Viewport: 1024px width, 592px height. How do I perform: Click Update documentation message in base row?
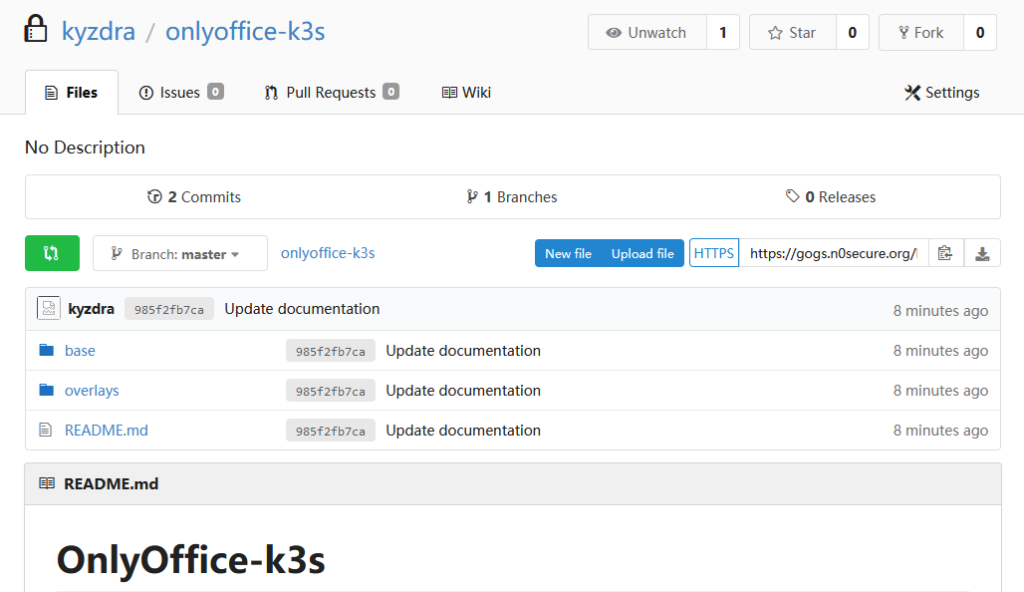click(x=463, y=351)
